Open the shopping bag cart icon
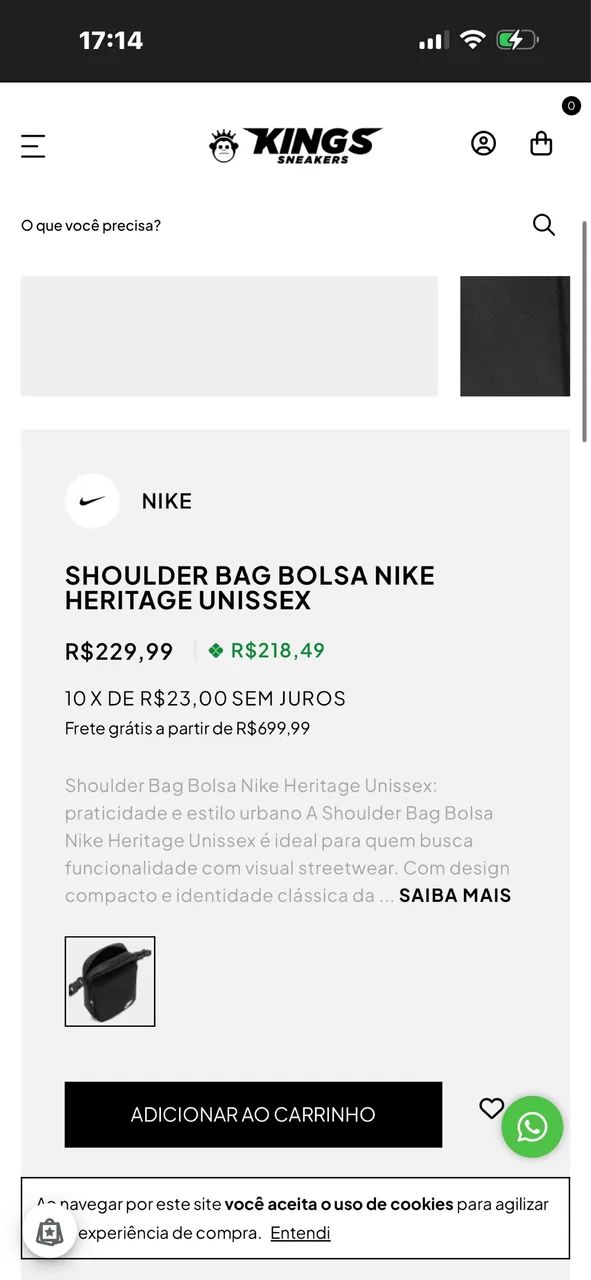The width and height of the screenshot is (591, 1280). click(x=541, y=143)
